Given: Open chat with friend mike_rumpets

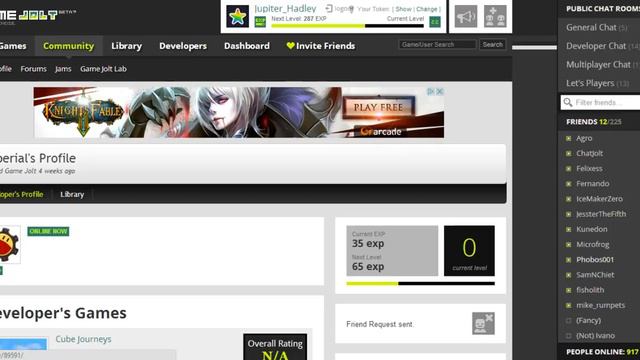Looking at the screenshot, I should [x=600, y=305].
